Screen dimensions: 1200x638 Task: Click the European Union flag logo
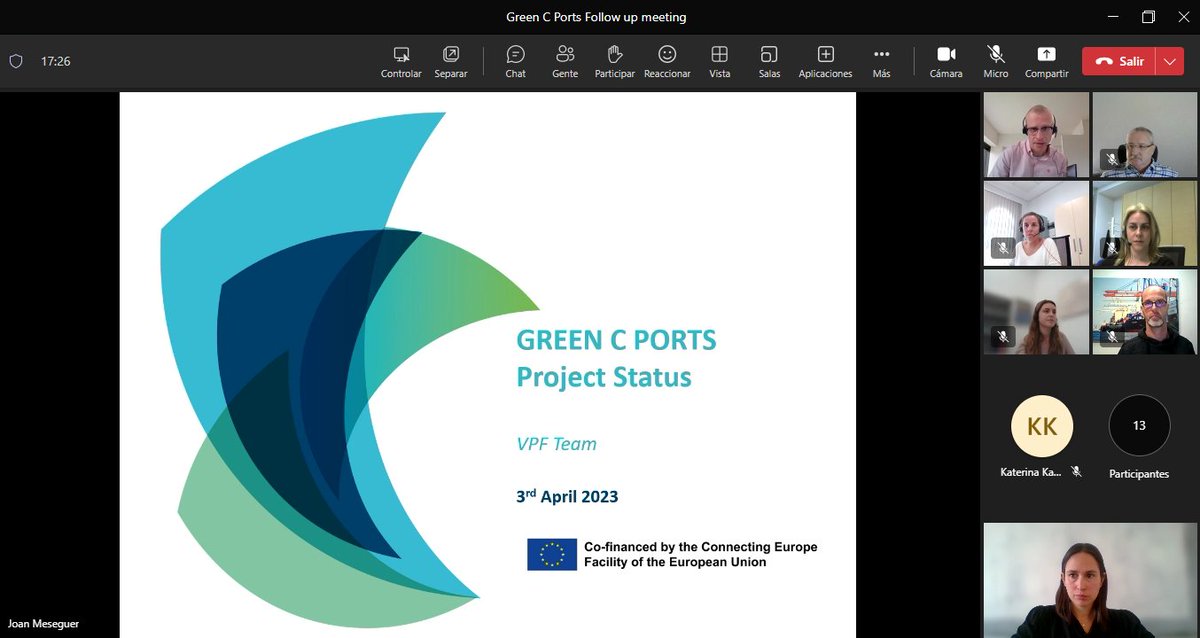[x=552, y=554]
